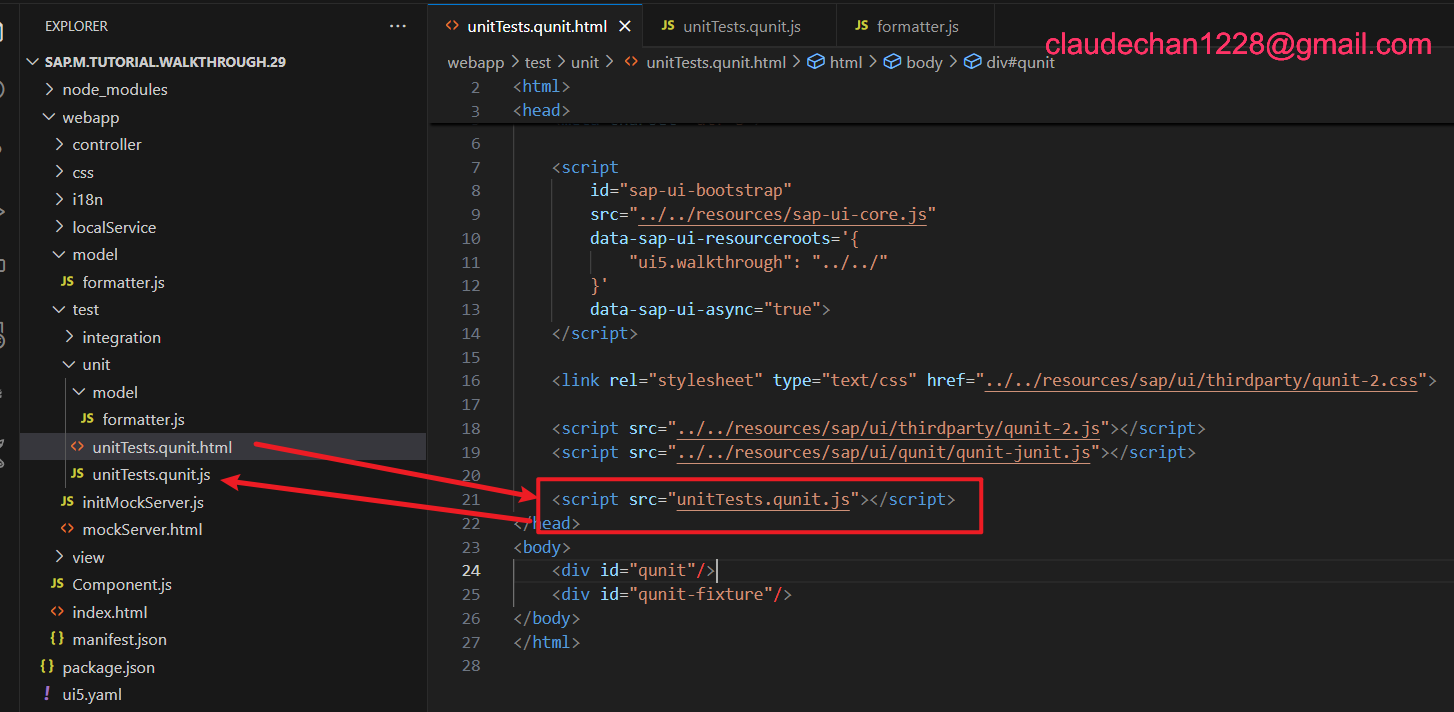
Task: Click the HTML icon beside index.html
Action: pos(57,612)
